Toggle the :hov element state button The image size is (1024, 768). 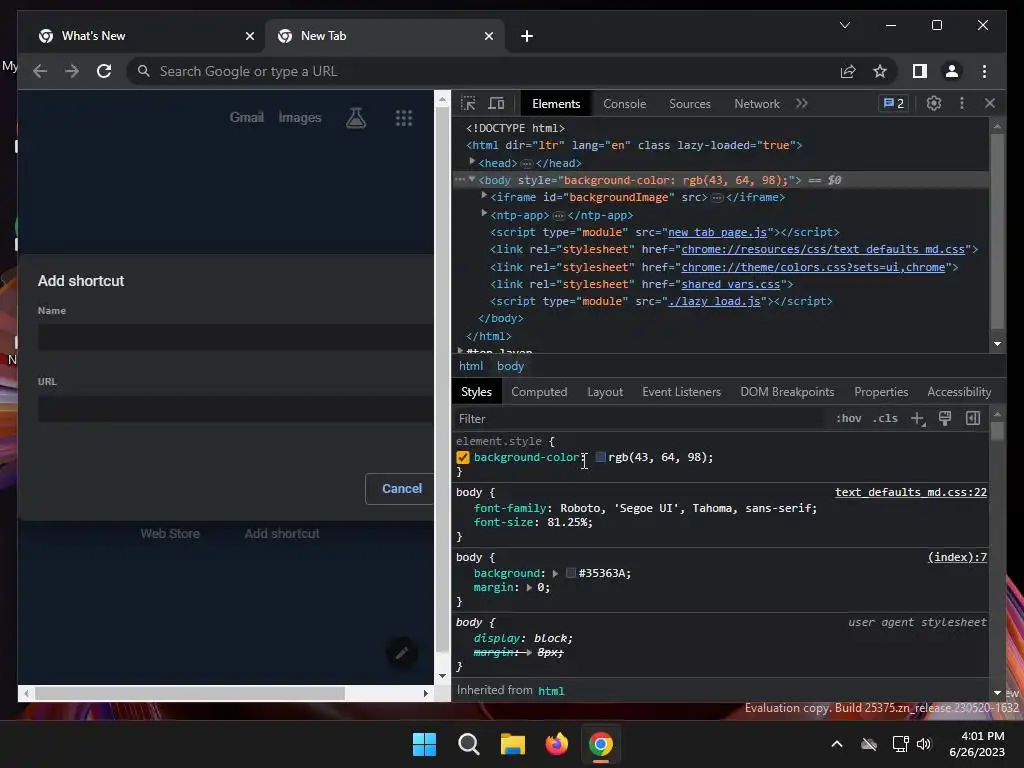click(848, 418)
